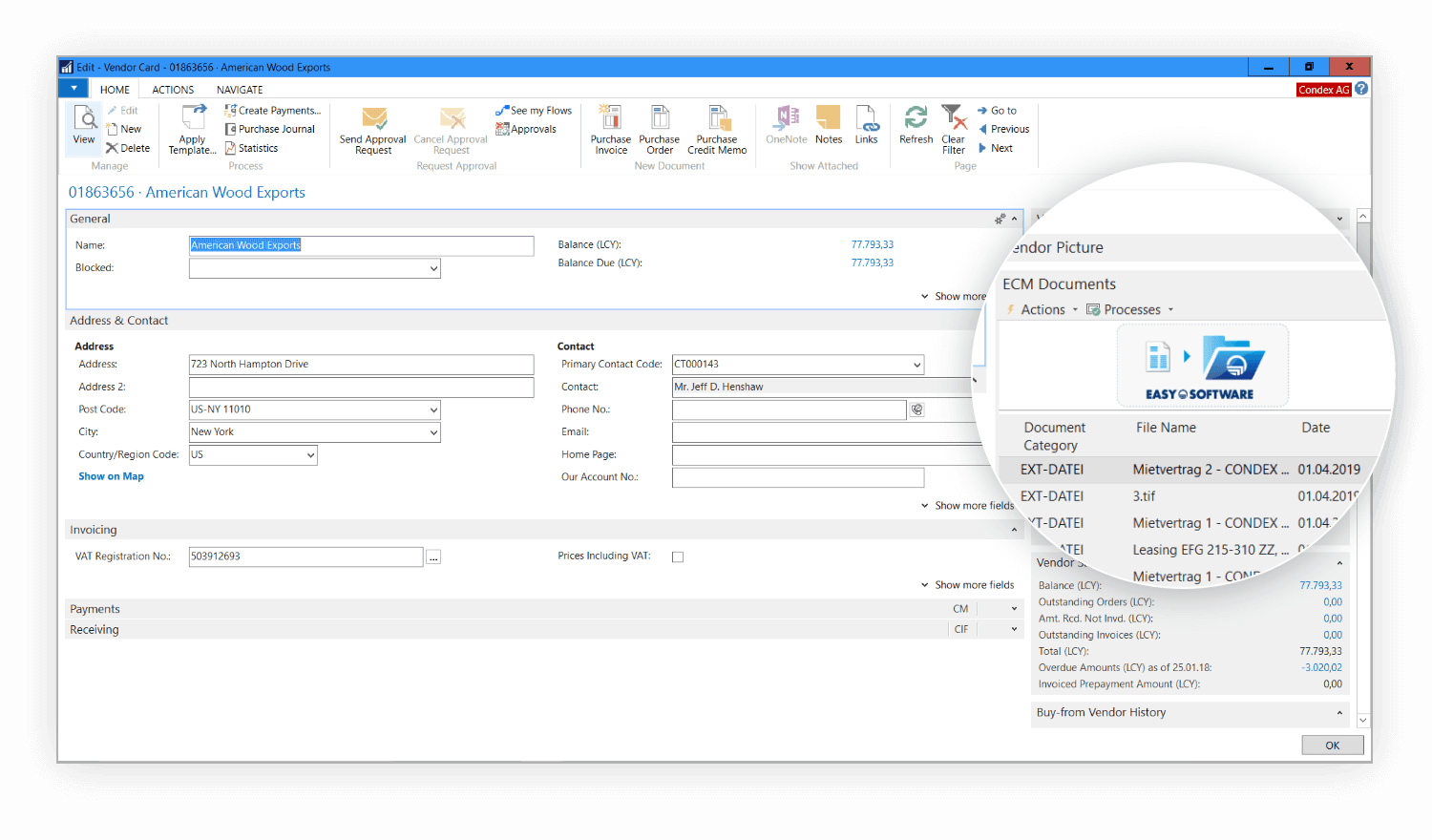Screen dimensions: 1432x840
Task: Go to Next vendor record
Action: [x=995, y=148]
